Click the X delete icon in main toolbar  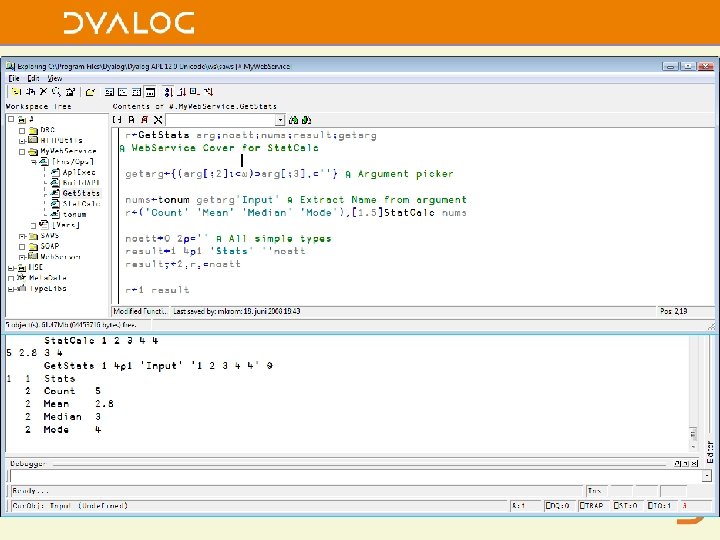(x=43, y=92)
